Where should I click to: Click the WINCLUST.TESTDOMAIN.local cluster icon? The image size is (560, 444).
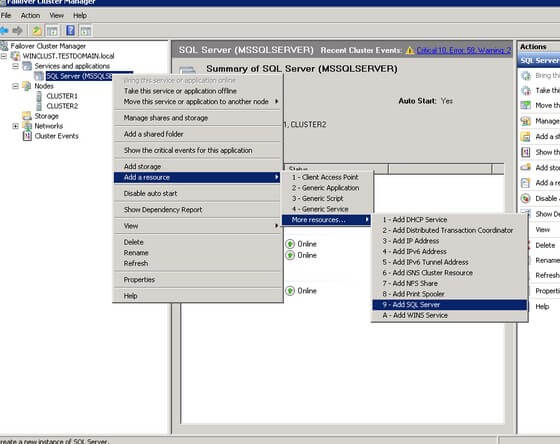tap(15, 56)
